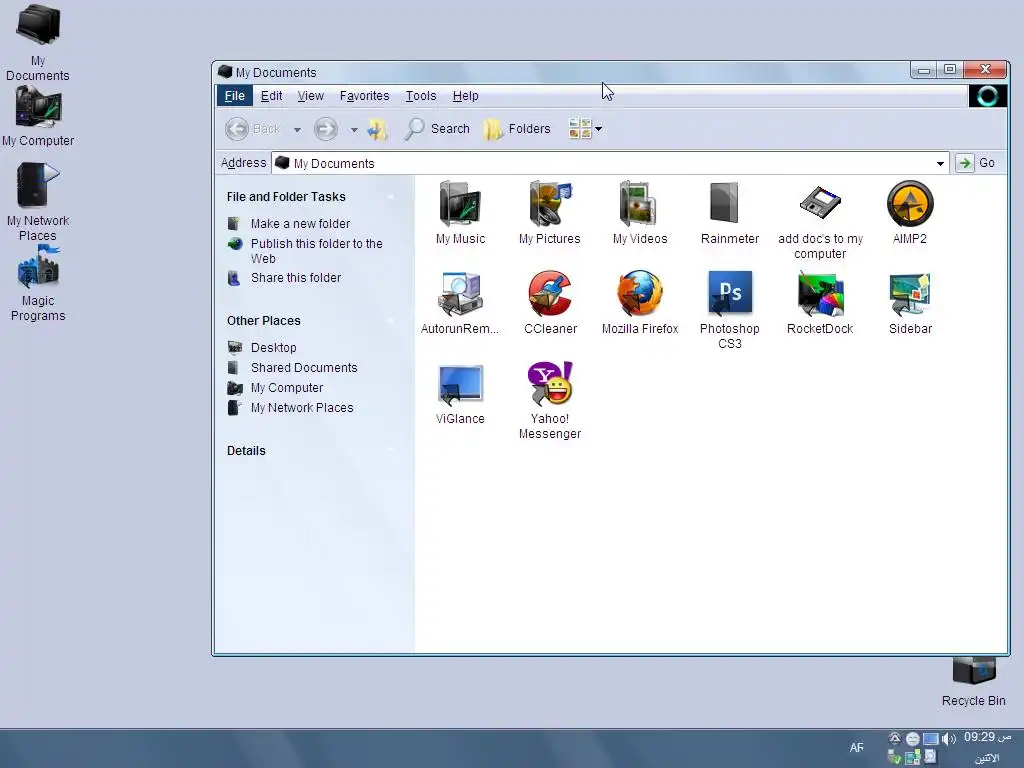Viewport: 1024px width, 768px height.
Task: Click the window throbber logo icon
Action: (987, 96)
